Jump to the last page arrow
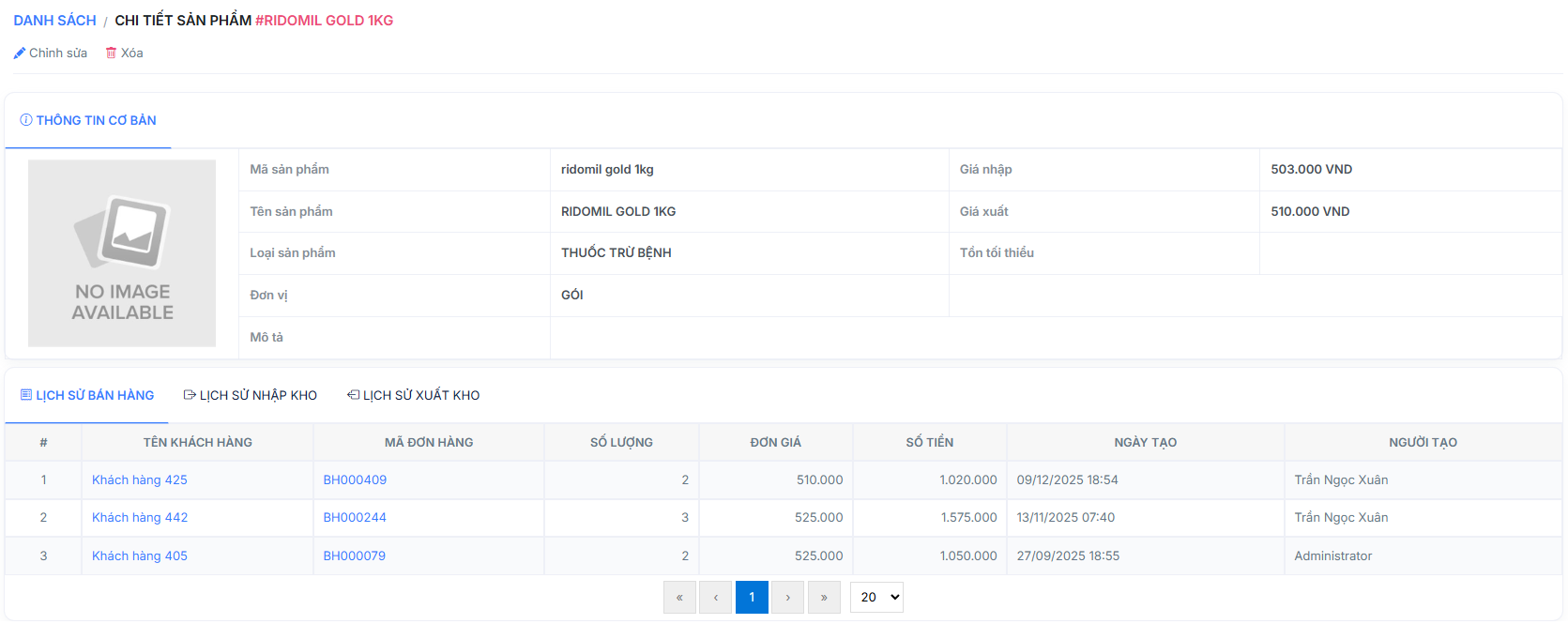The image size is (1568, 624). 824,598
